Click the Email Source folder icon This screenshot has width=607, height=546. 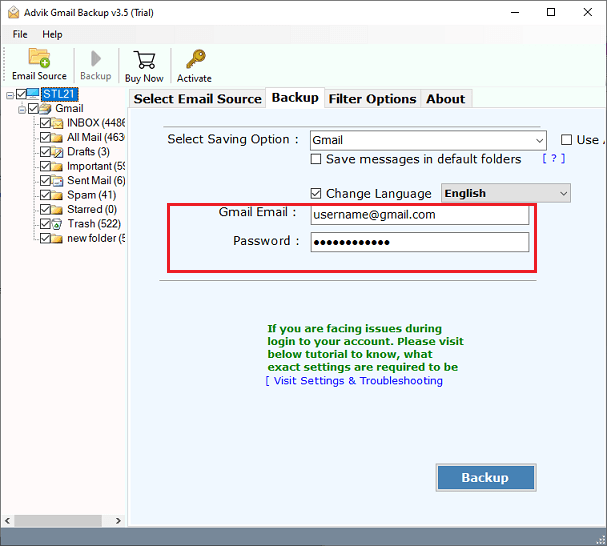(39, 58)
